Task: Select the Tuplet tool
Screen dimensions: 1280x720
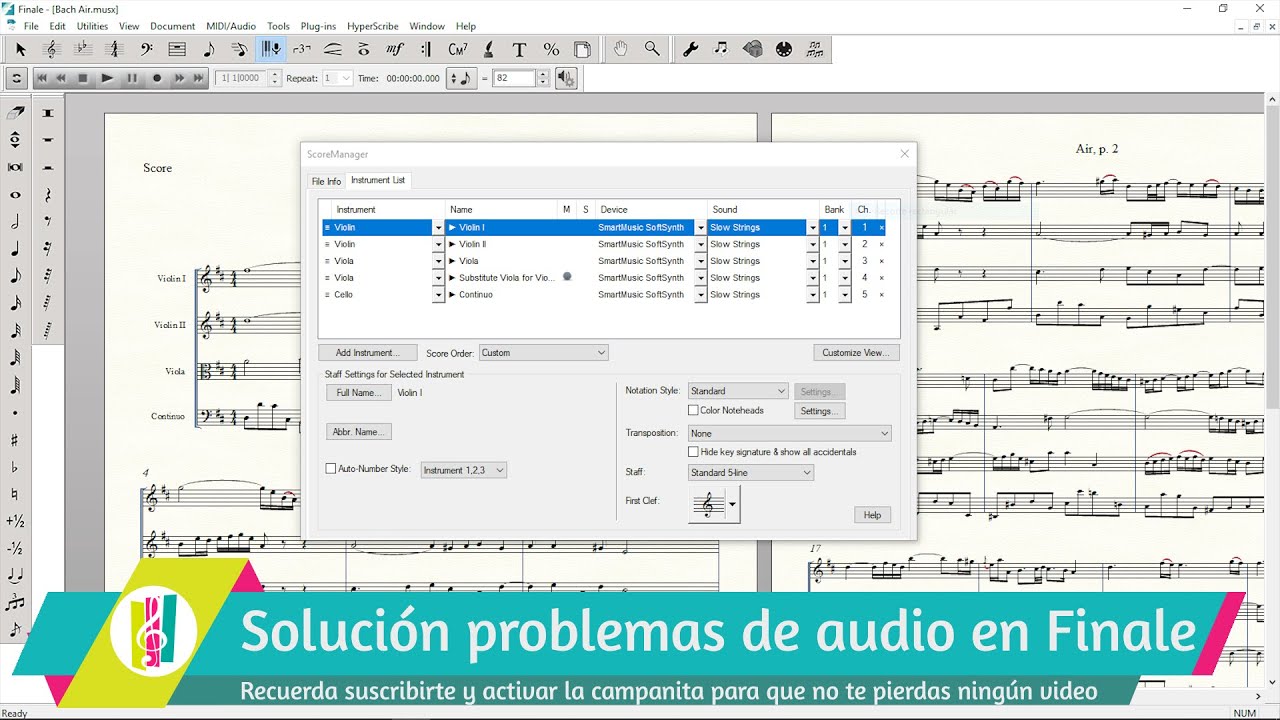Action: click(x=302, y=49)
